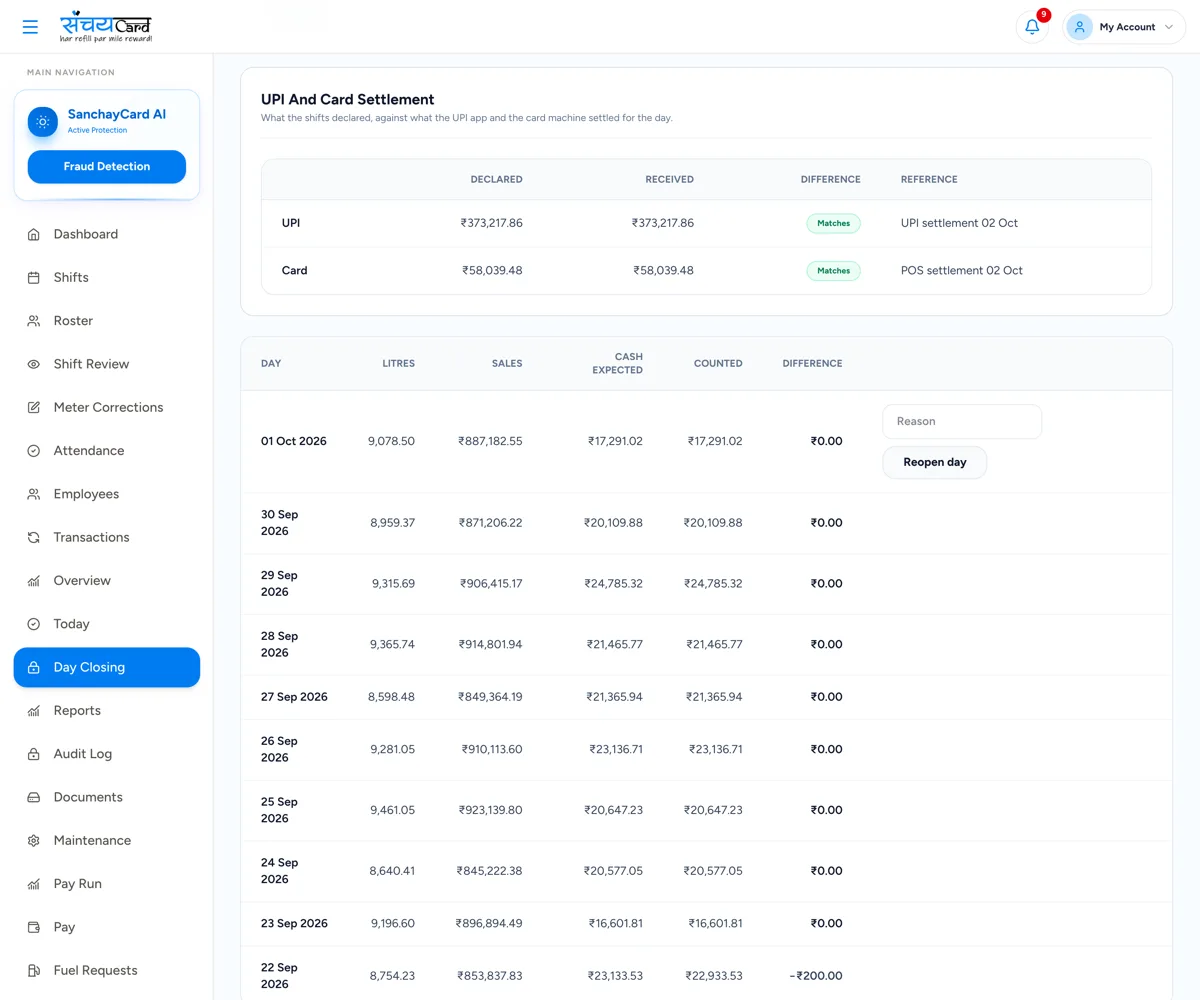
Task: Click the Attendance check-circle icon
Action: 33,451
